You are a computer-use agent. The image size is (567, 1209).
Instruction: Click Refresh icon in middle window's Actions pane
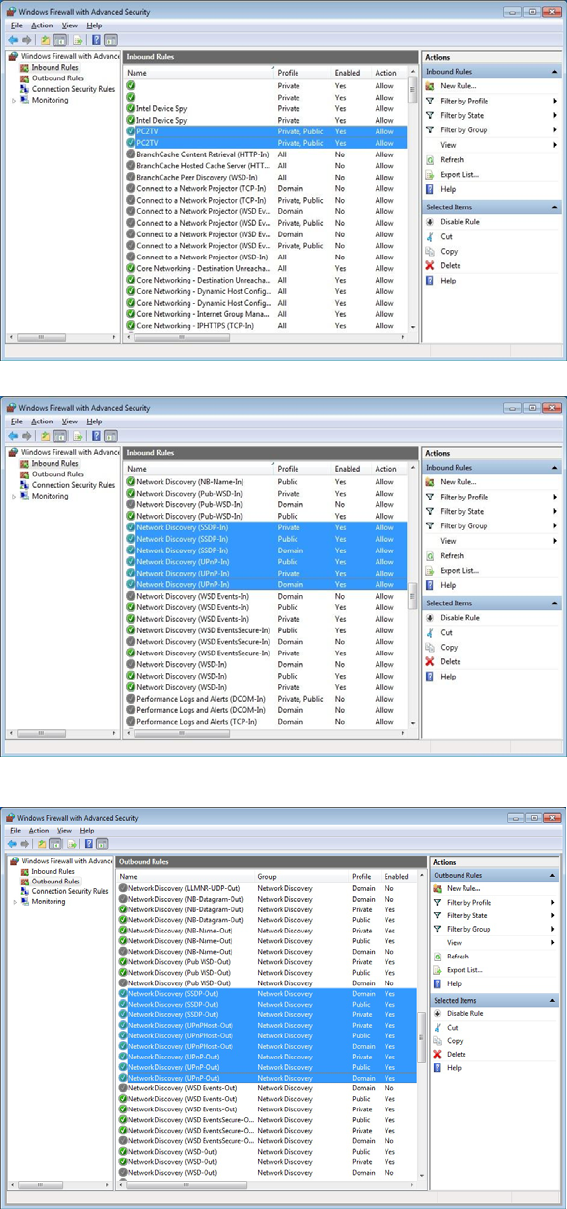point(430,555)
